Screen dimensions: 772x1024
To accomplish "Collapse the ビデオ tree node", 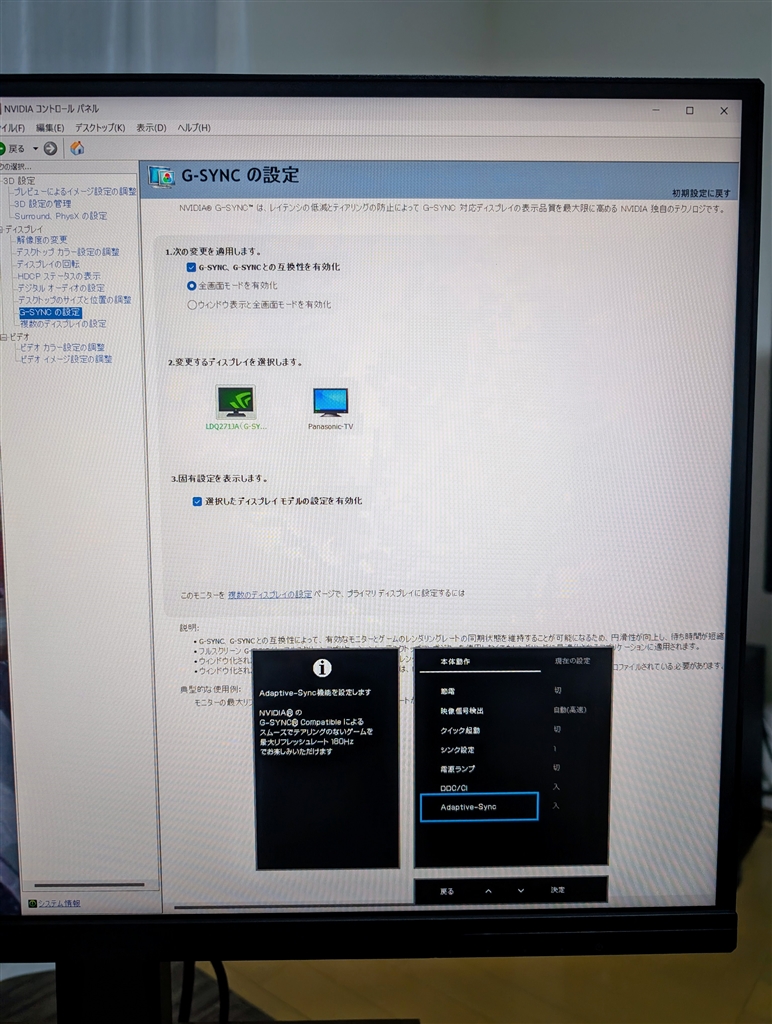I will click(x=3, y=337).
